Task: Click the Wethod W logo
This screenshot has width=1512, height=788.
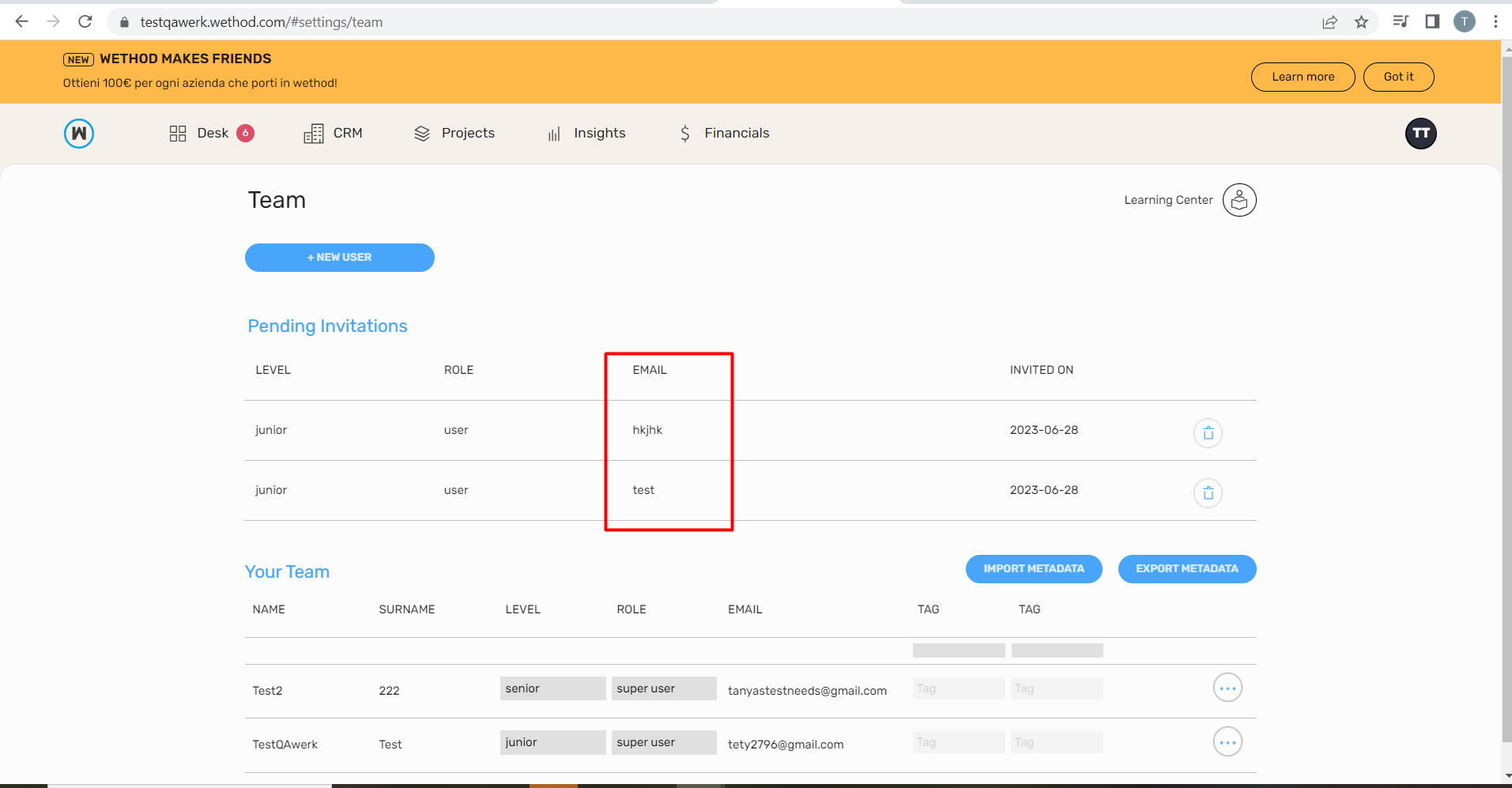Action: click(79, 134)
